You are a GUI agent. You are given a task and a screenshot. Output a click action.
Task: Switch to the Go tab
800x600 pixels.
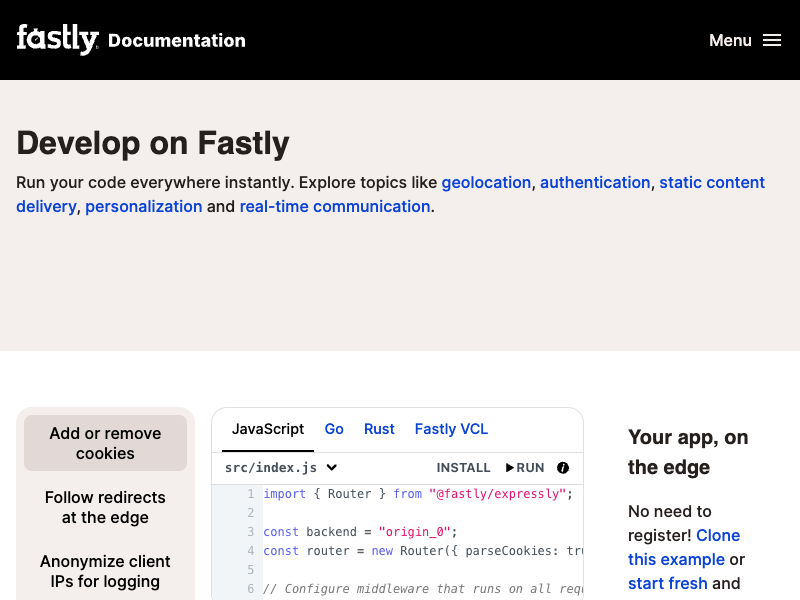334,429
